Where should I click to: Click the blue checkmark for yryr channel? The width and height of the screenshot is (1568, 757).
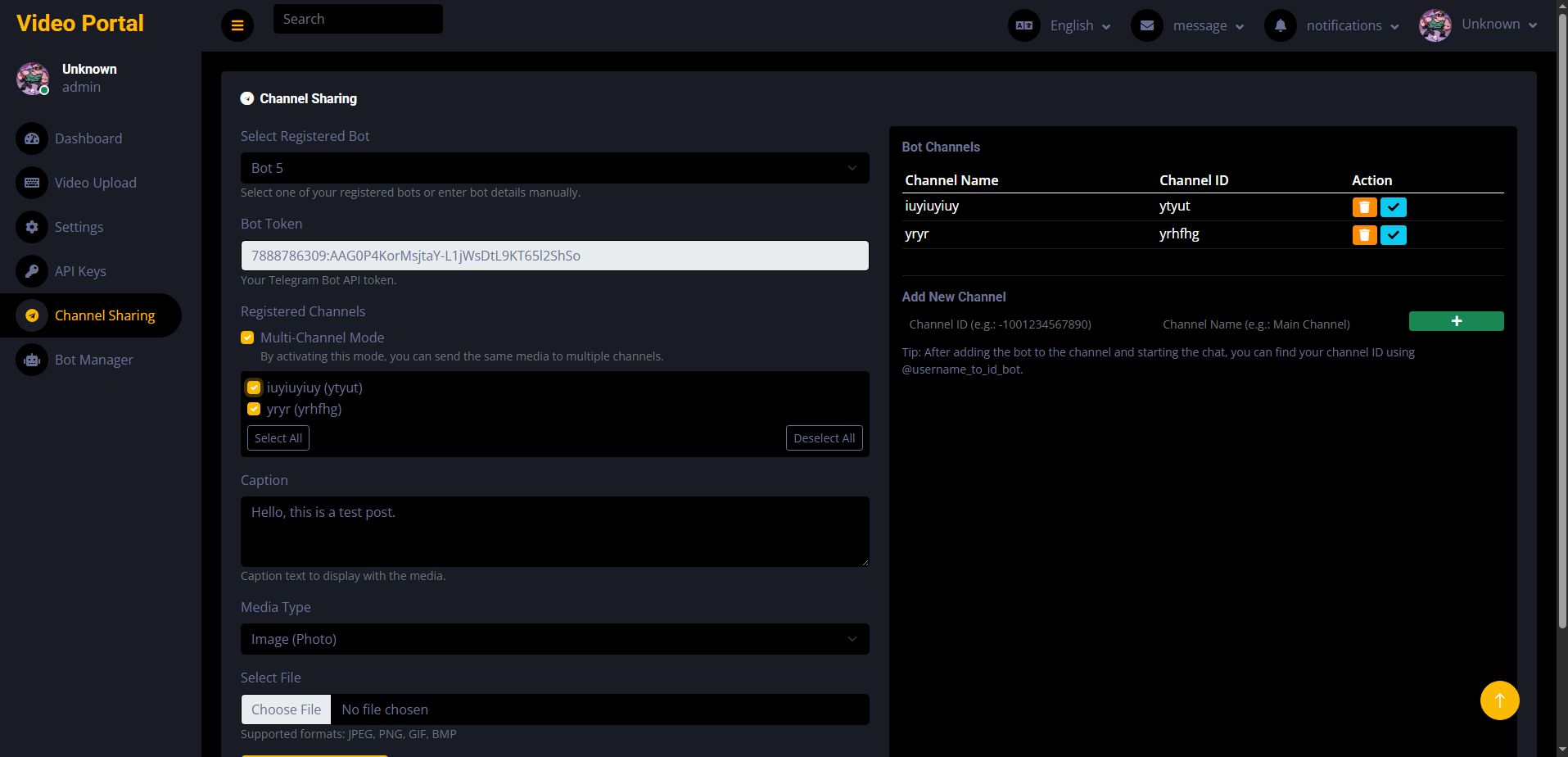1393,235
